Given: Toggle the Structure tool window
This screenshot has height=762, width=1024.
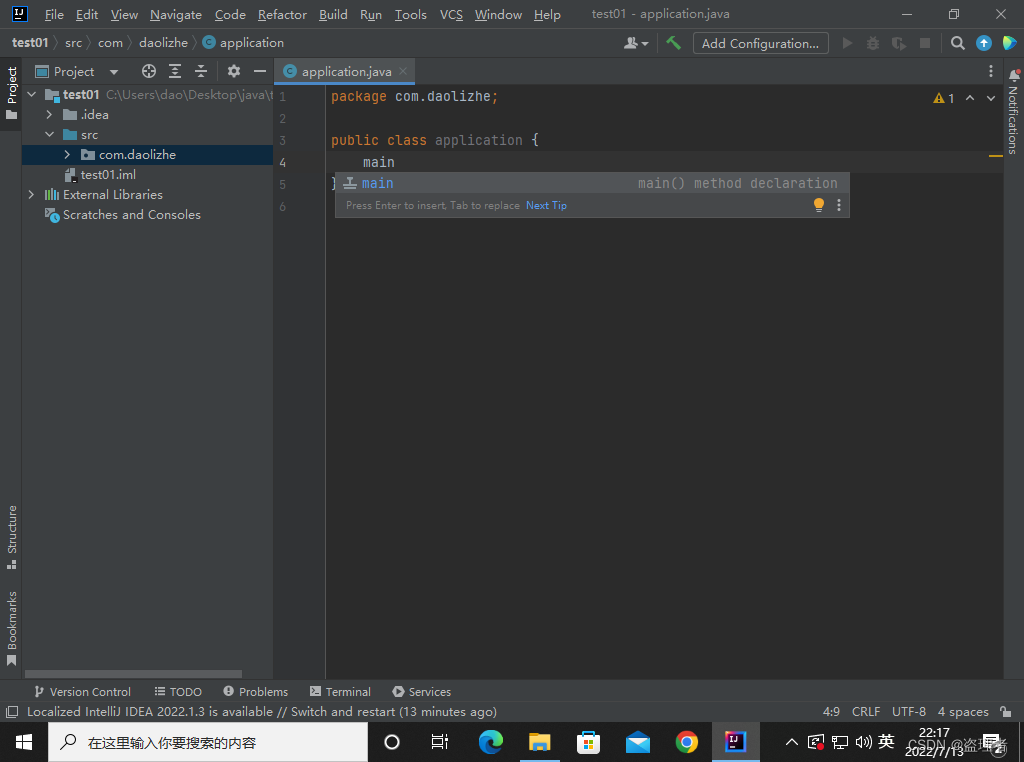Looking at the screenshot, I should (x=11, y=537).
